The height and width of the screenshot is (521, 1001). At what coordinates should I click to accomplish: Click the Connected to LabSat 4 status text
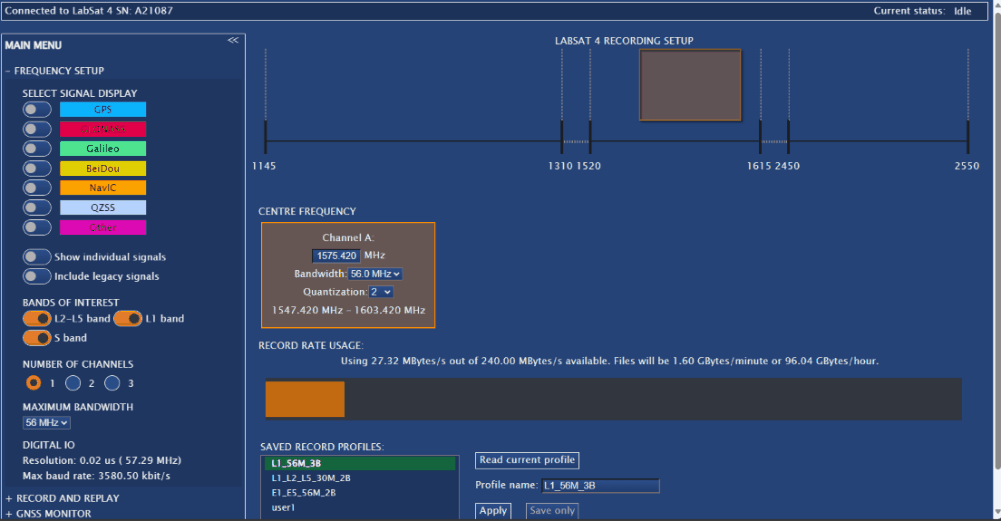pos(89,11)
